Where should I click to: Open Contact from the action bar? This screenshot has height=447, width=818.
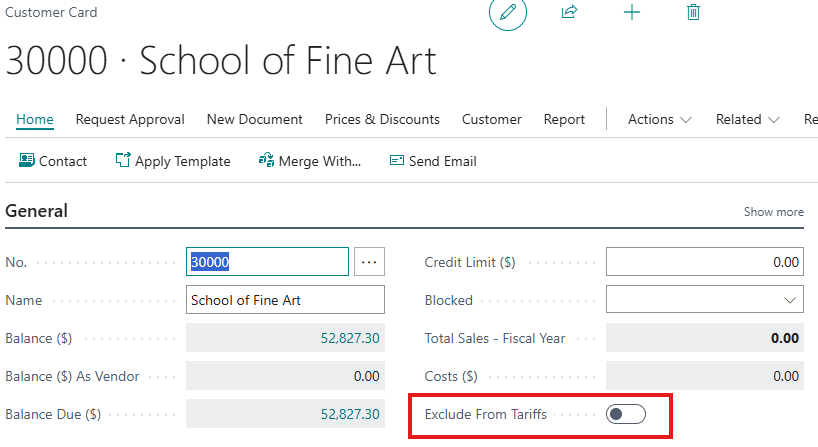[53, 161]
